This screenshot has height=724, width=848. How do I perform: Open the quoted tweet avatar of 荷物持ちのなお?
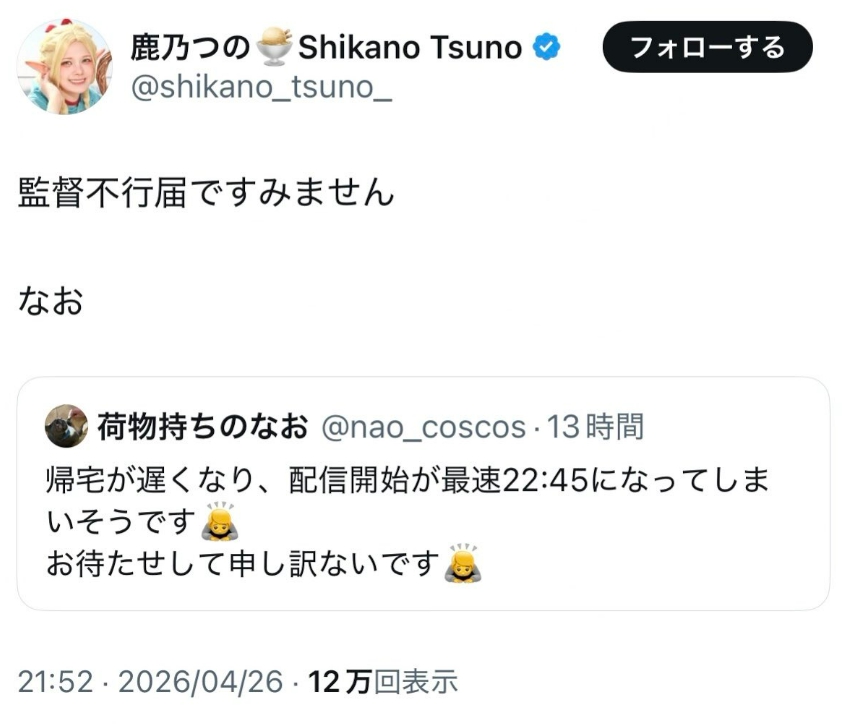[66, 427]
